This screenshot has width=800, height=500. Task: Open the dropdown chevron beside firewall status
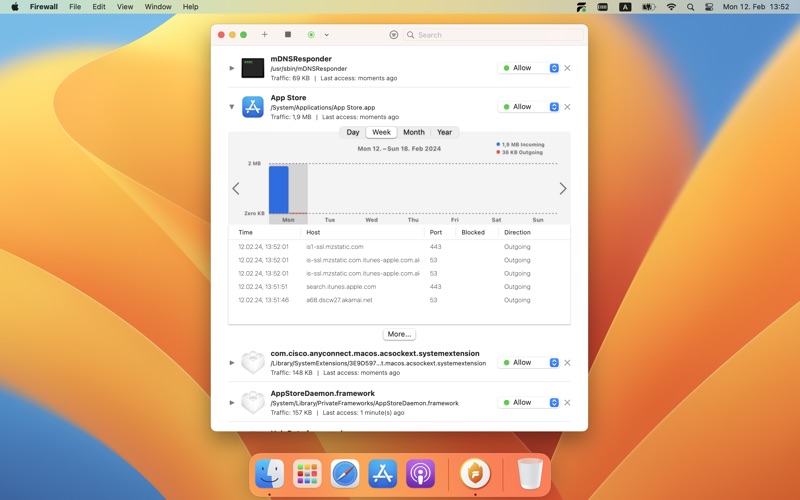point(327,35)
